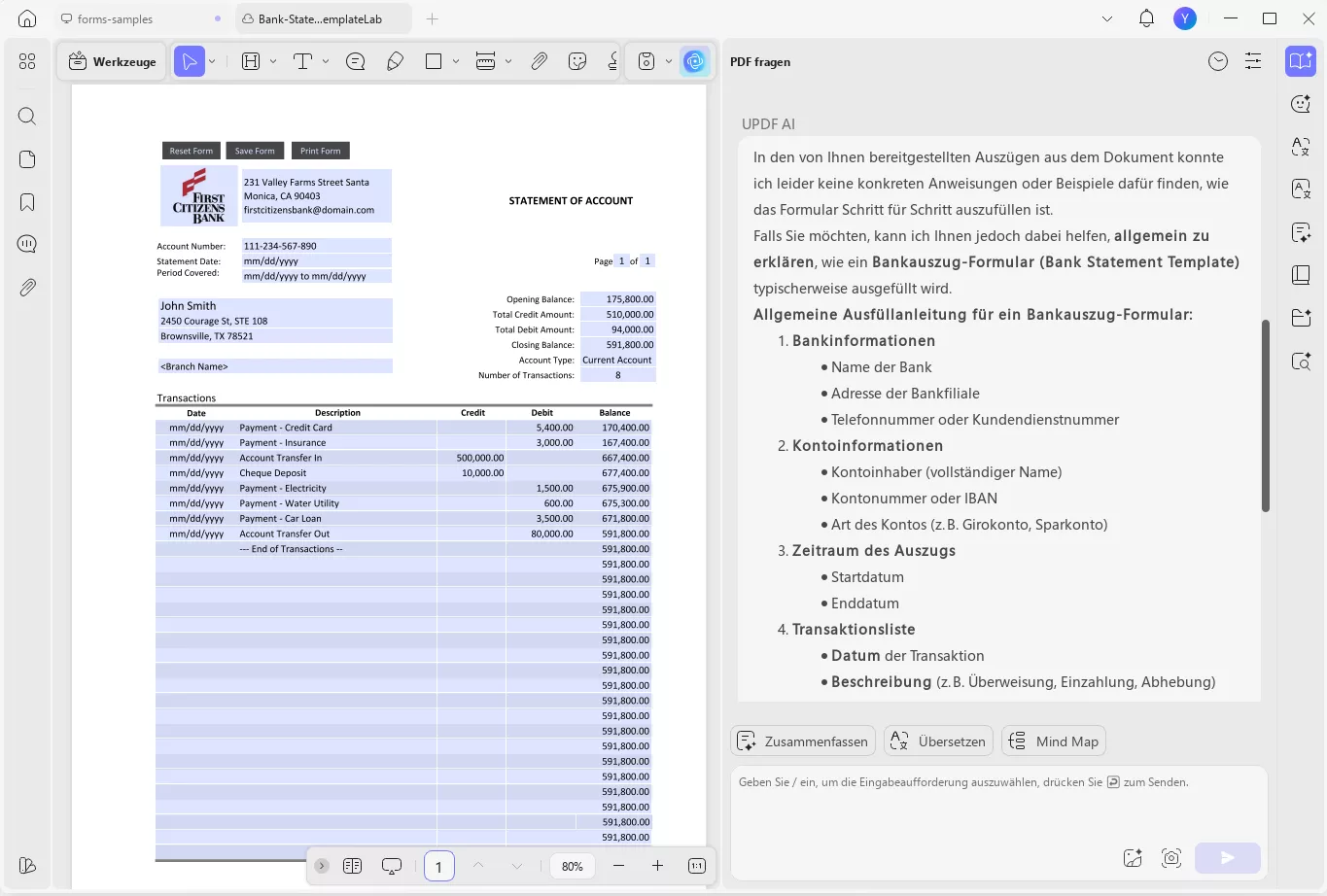Click the OCR icon in the right sidebar
Screen dimensions: 1327x896
click(x=1301, y=189)
